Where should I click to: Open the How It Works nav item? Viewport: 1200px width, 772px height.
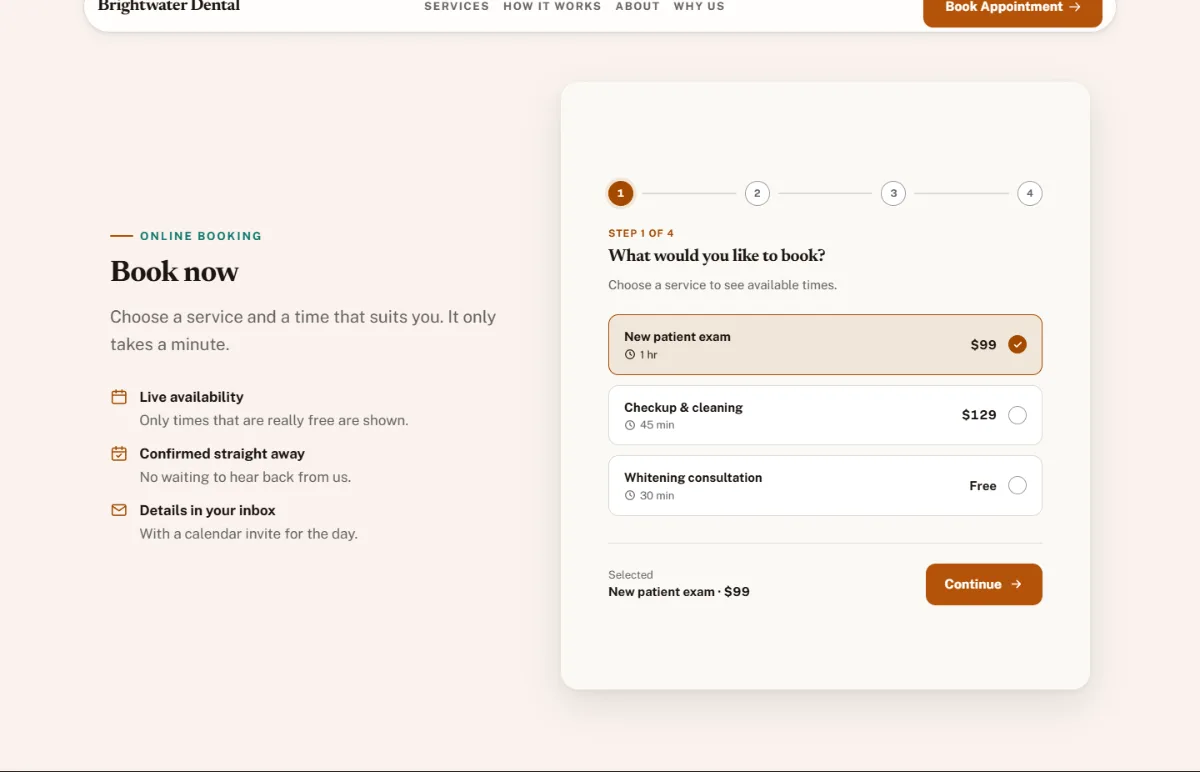(552, 6)
